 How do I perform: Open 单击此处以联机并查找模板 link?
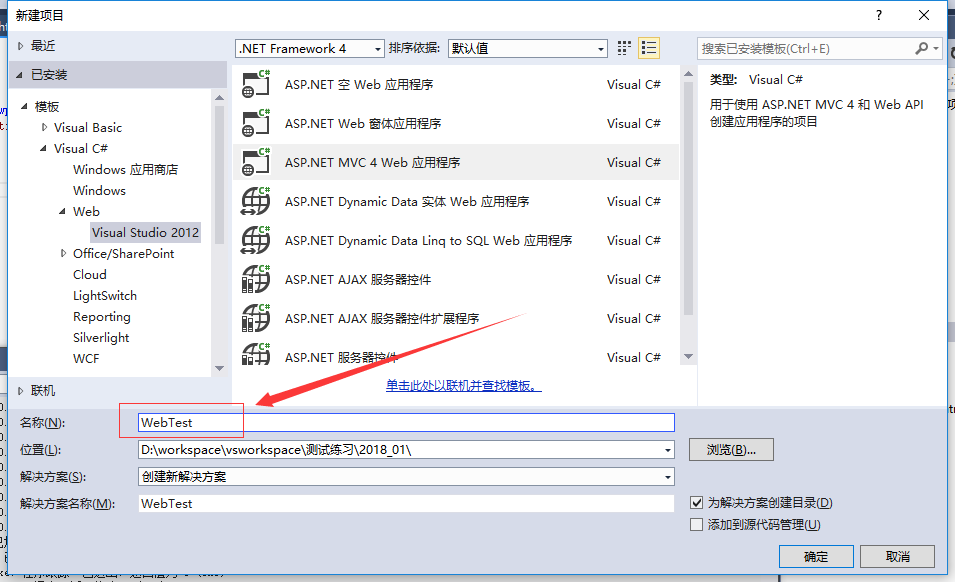point(463,385)
